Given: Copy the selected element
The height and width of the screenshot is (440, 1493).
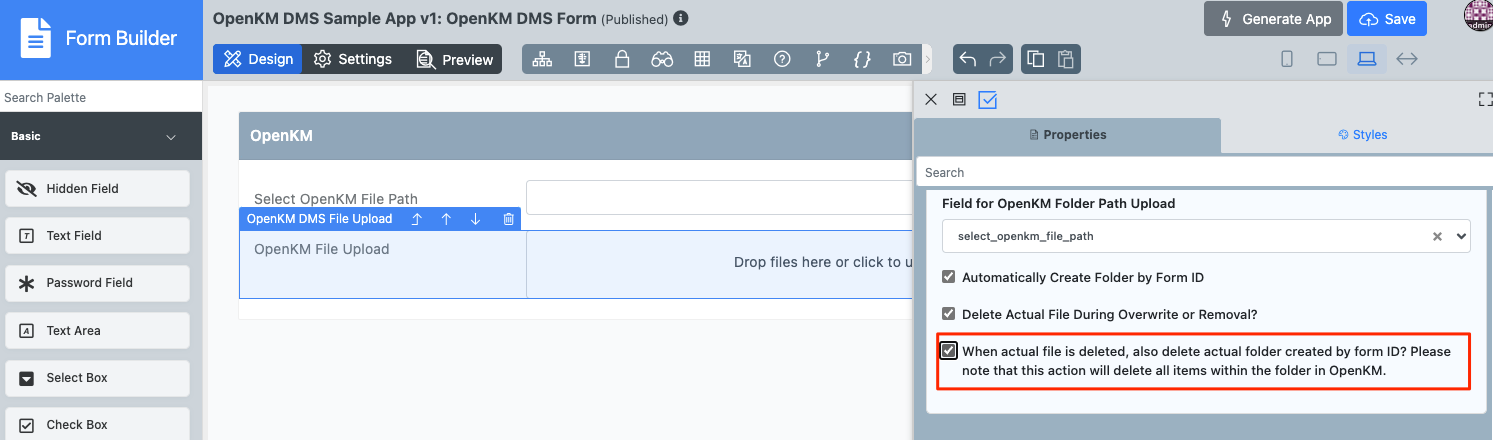Looking at the screenshot, I should click(1036, 59).
